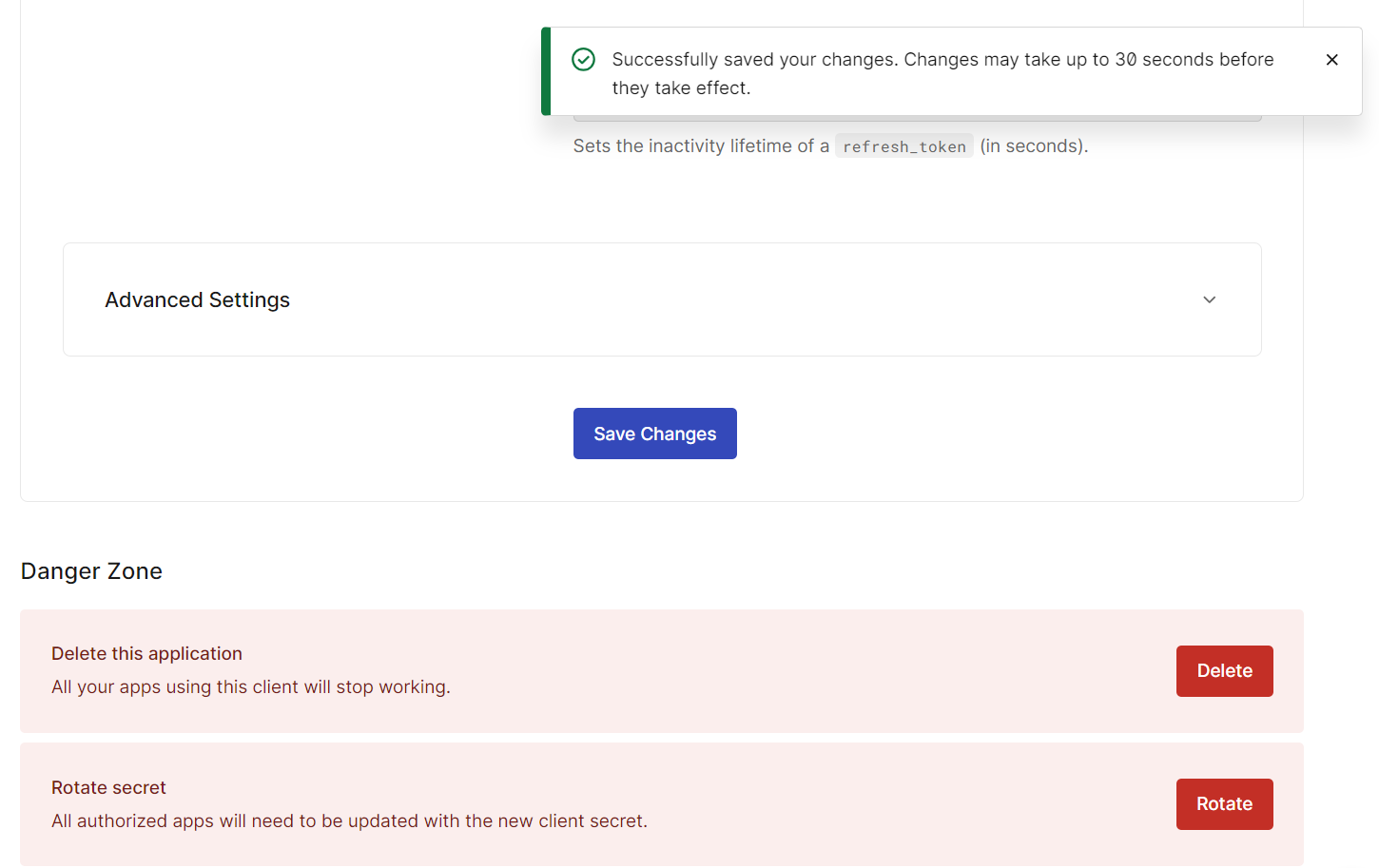
Task: Click the success message text in the toast
Action: (942, 73)
